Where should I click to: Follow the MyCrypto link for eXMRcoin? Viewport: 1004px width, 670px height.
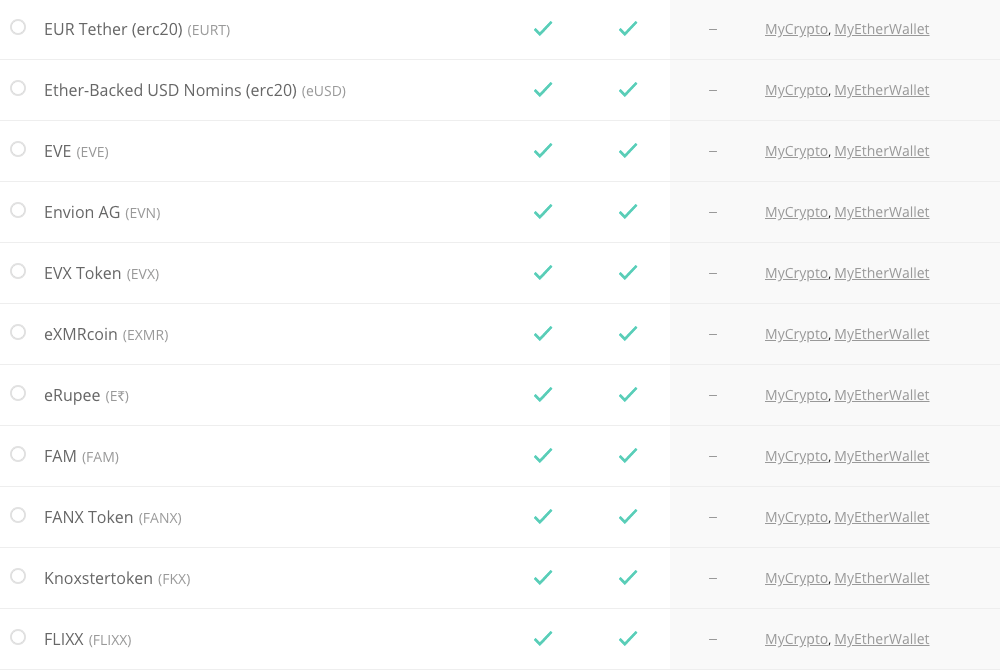point(796,334)
